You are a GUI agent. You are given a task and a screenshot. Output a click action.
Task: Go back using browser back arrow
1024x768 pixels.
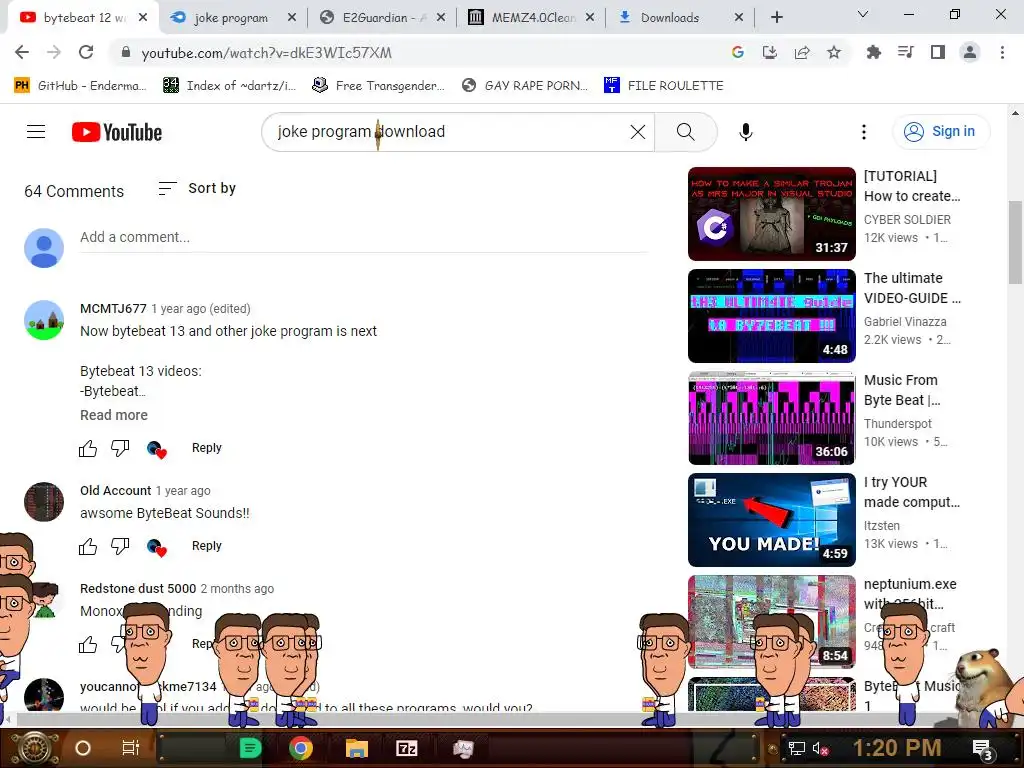(22, 52)
